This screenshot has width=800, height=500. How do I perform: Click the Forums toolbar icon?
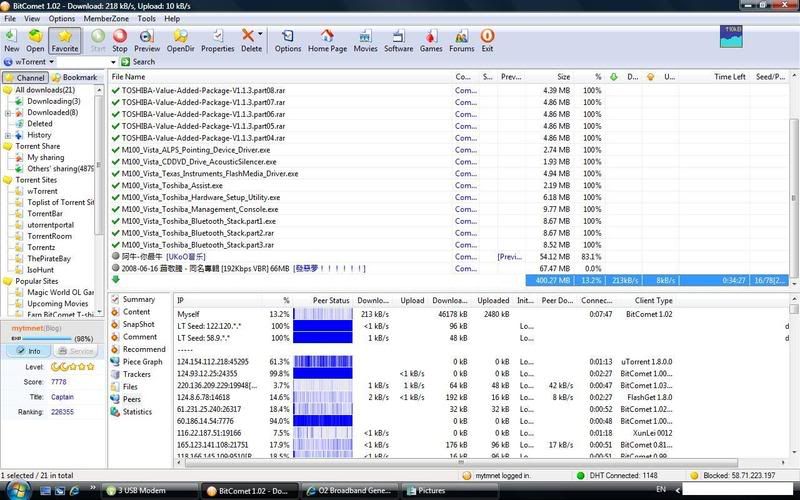coord(461,40)
